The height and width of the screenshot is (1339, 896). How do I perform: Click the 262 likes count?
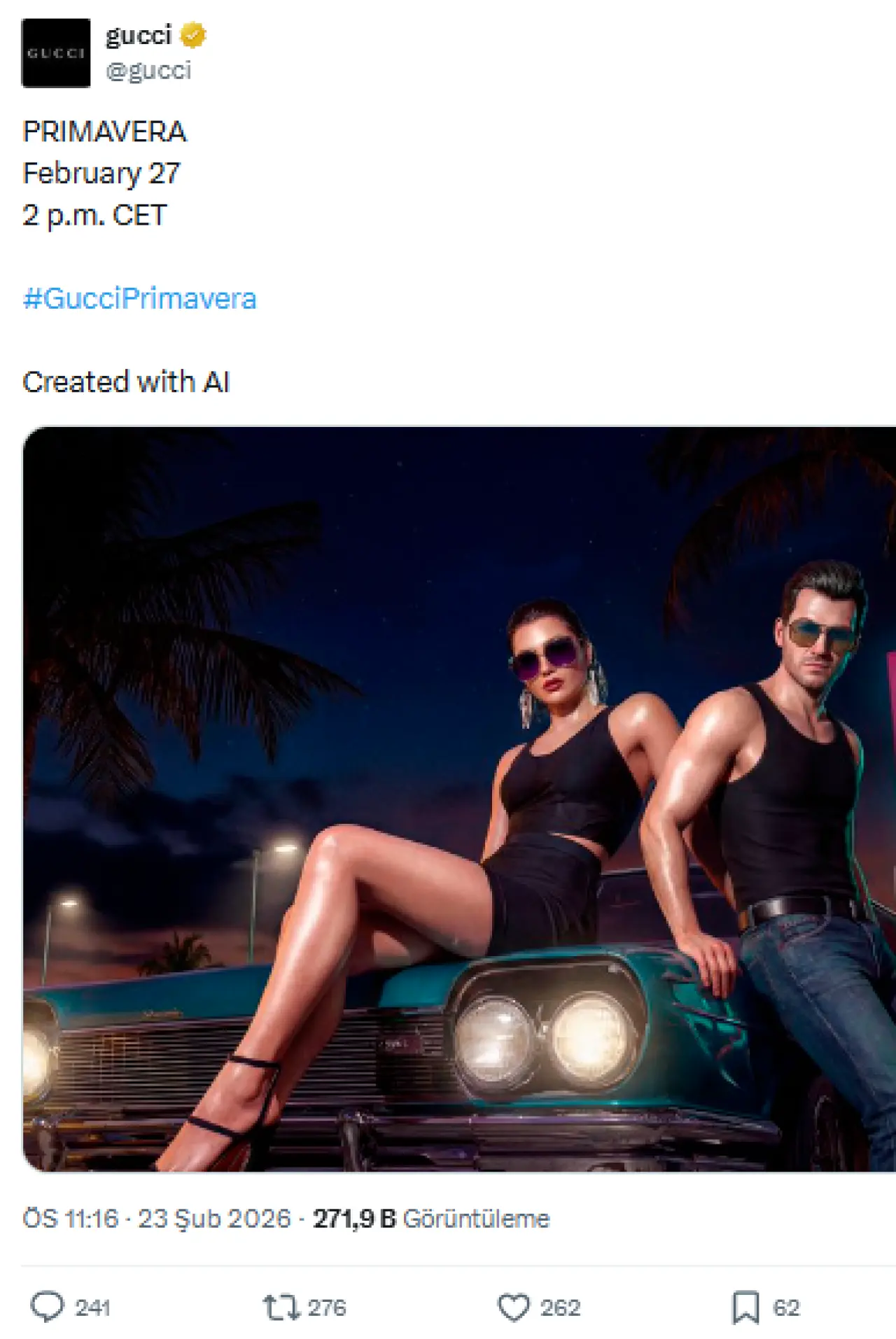tap(560, 1308)
